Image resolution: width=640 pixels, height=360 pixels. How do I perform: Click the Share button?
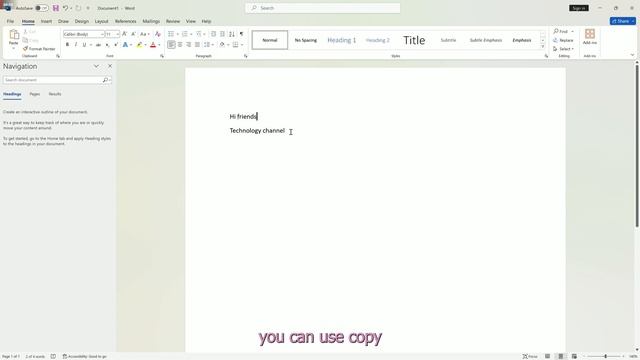(622, 21)
